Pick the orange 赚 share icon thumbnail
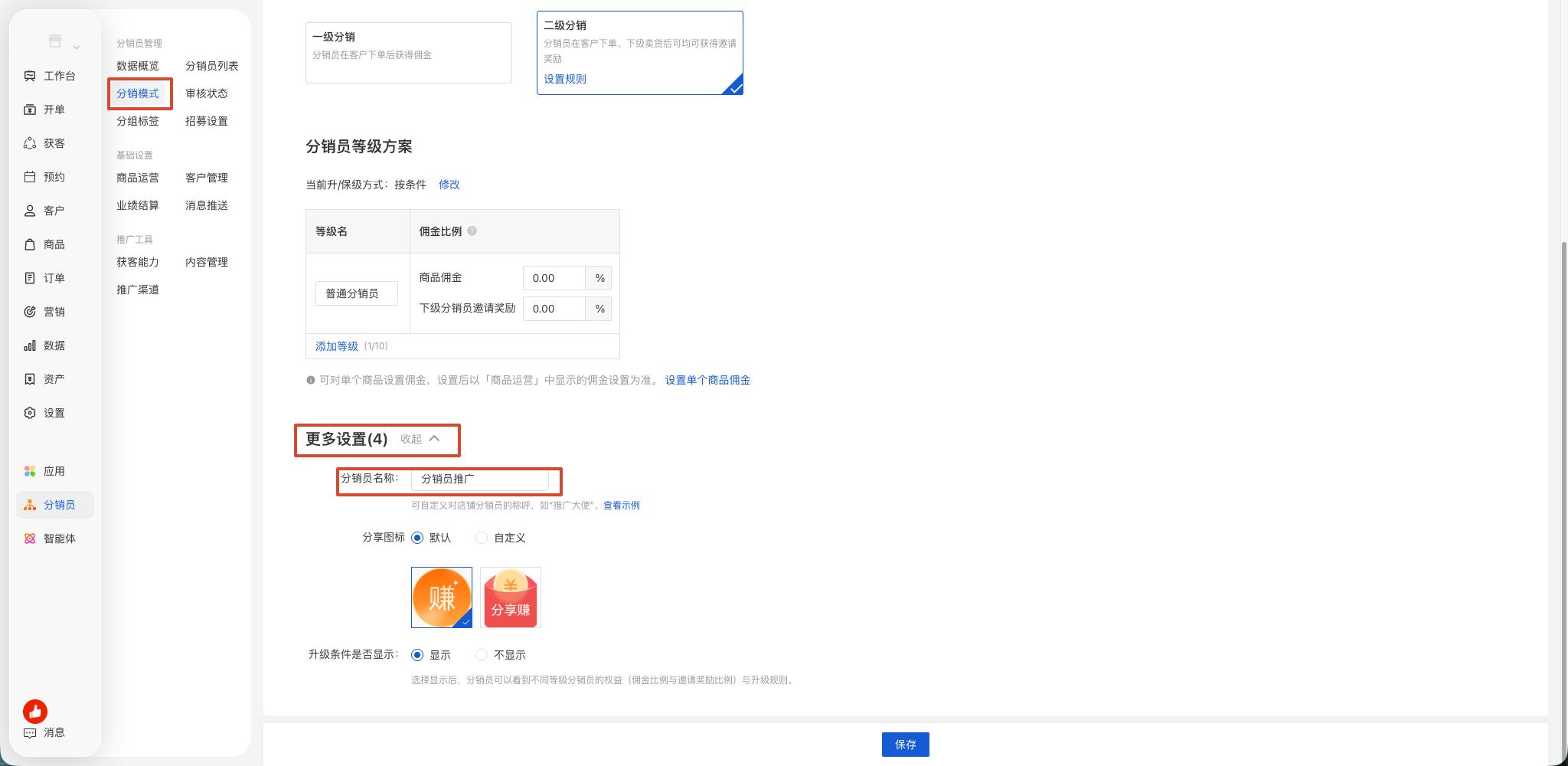This screenshot has width=1568, height=766. click(442, 597)
